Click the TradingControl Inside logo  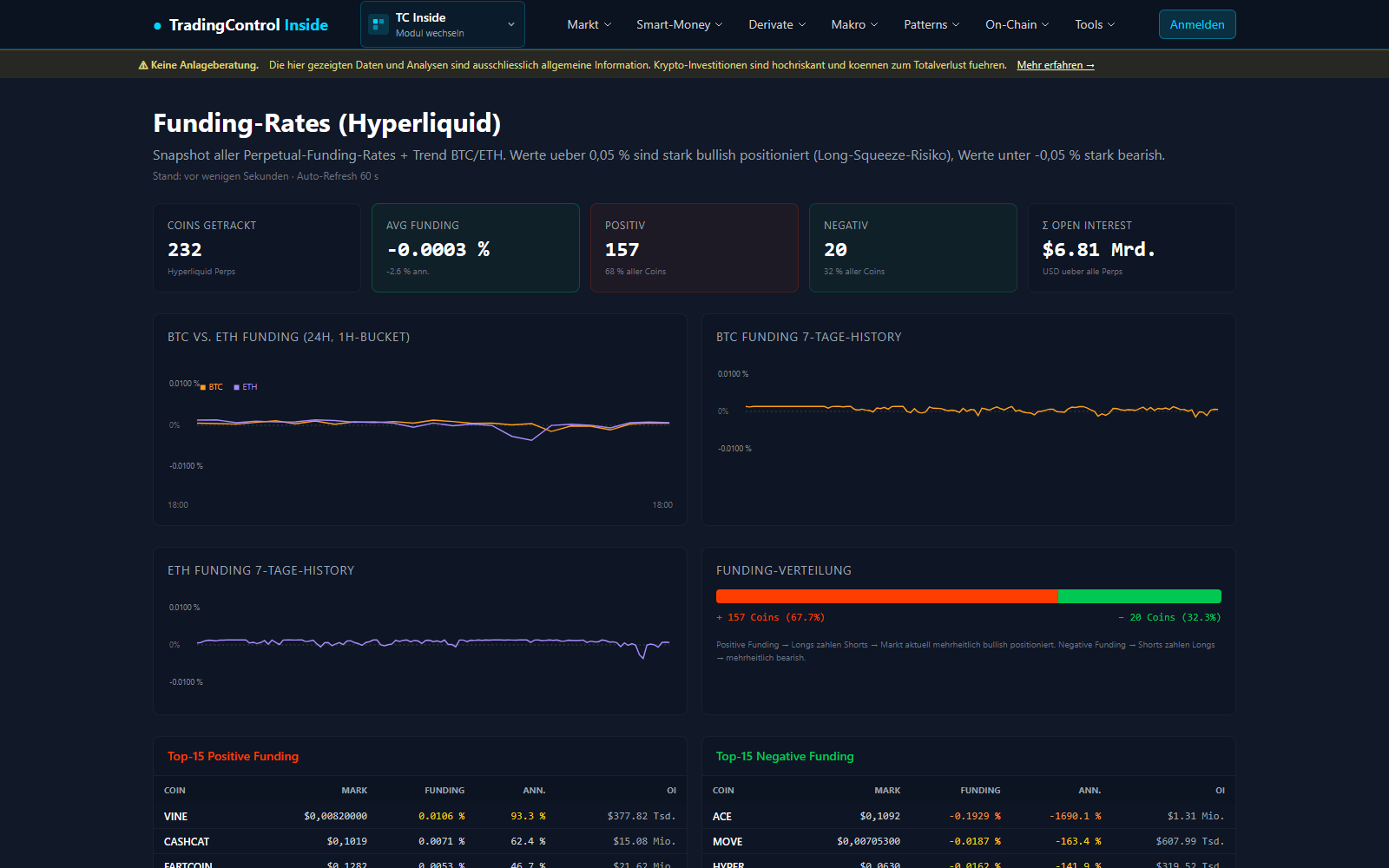pyautogui.click(x=240, y=25)
